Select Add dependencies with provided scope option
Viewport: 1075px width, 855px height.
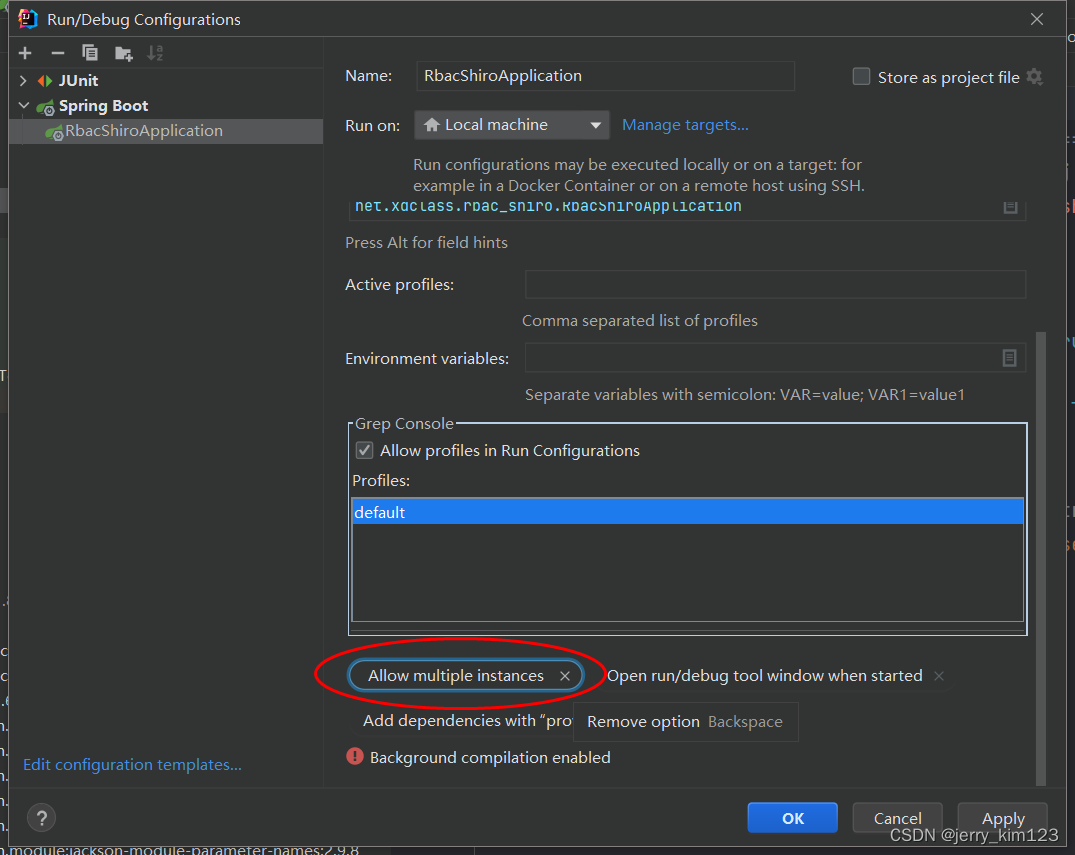click(466, 721)
